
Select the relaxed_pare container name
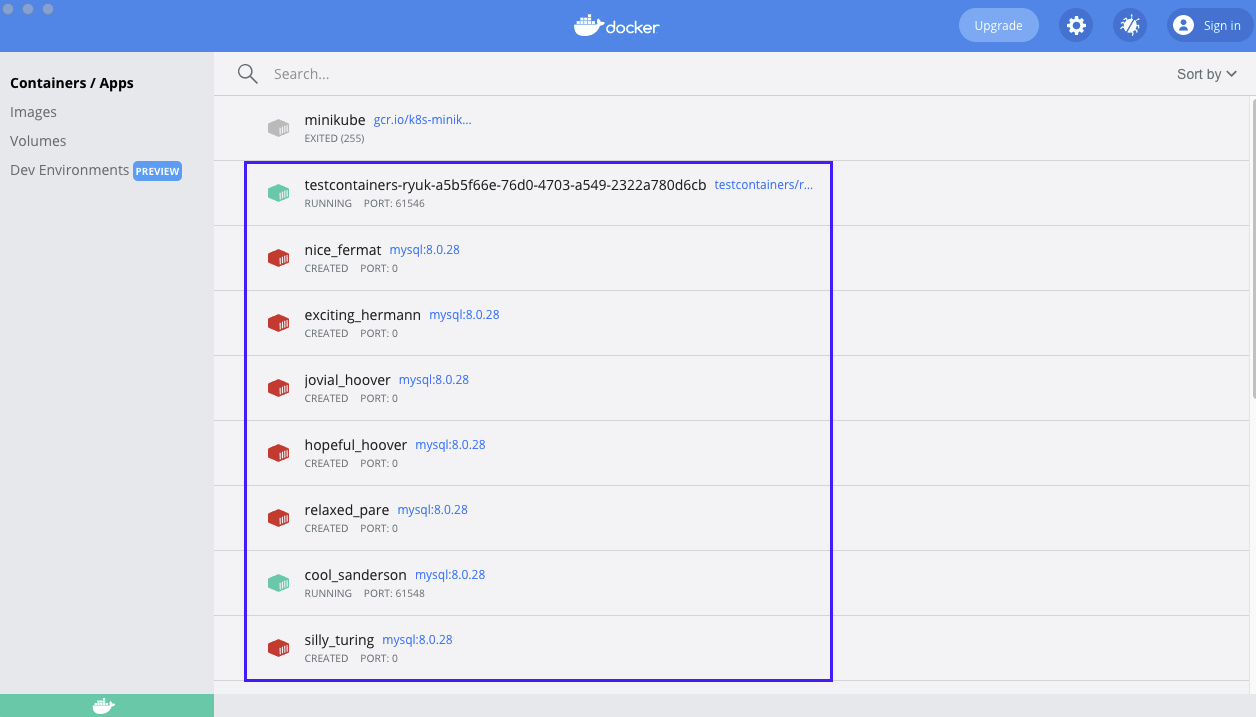pos(347,510)
